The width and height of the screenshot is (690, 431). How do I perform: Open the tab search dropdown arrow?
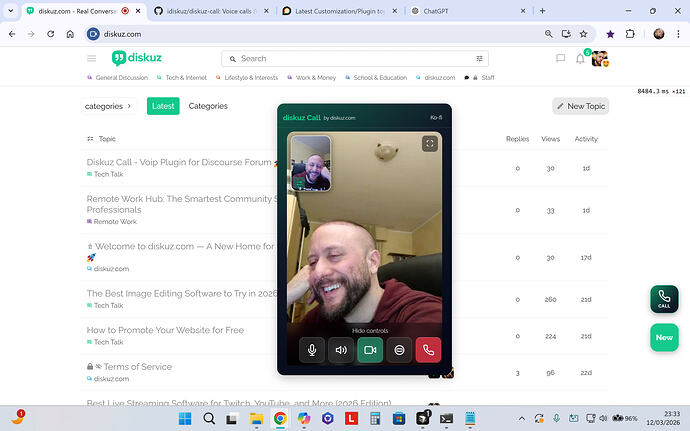pyautogui.click(x=11, y=11)
